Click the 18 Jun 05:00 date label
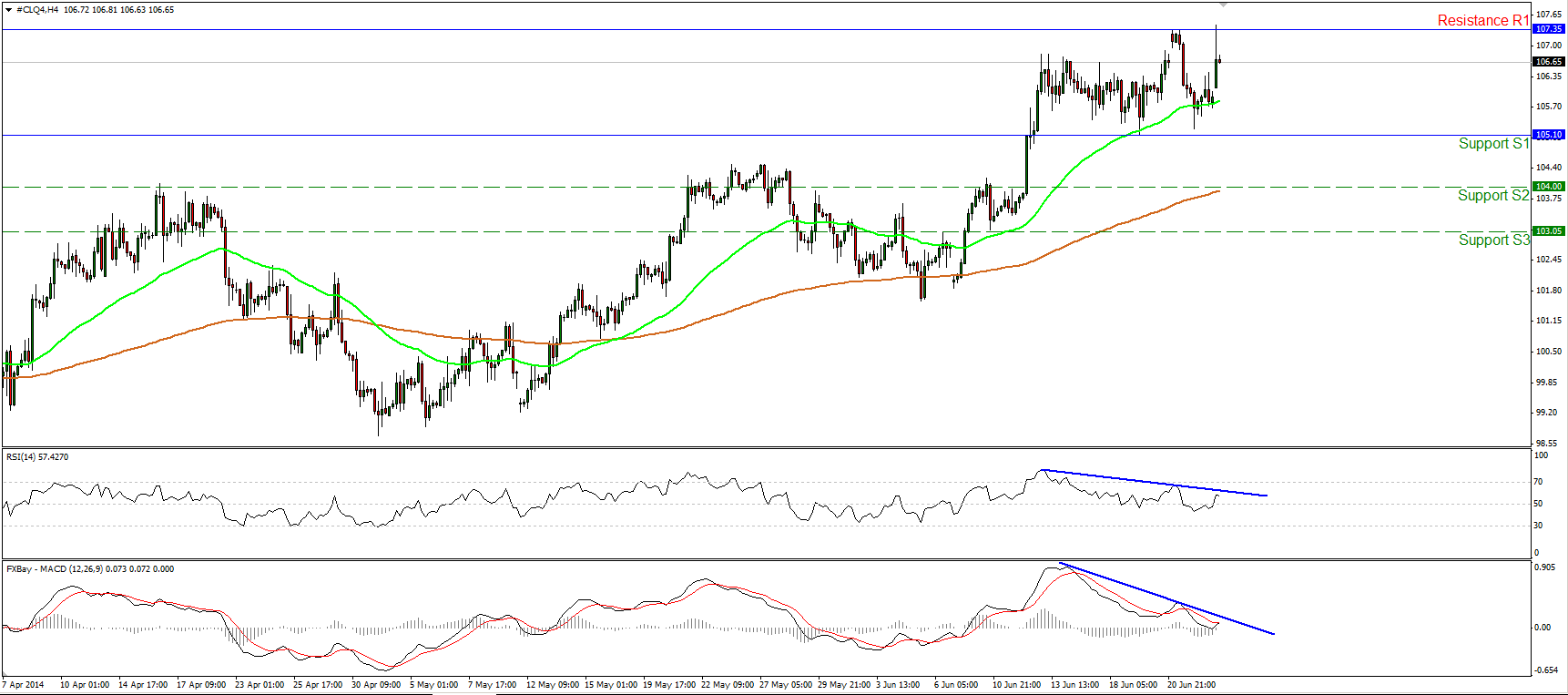This screenshot has width=1568, height=695. [x=1133, y=684]
